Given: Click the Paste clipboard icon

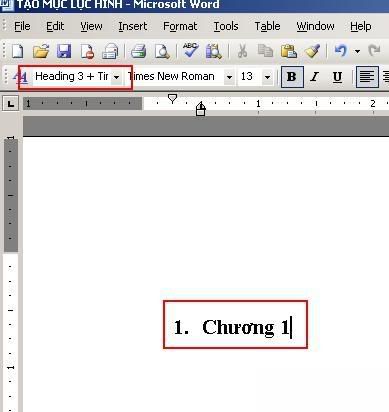Looking at the screenshot, I should point(289,51).
